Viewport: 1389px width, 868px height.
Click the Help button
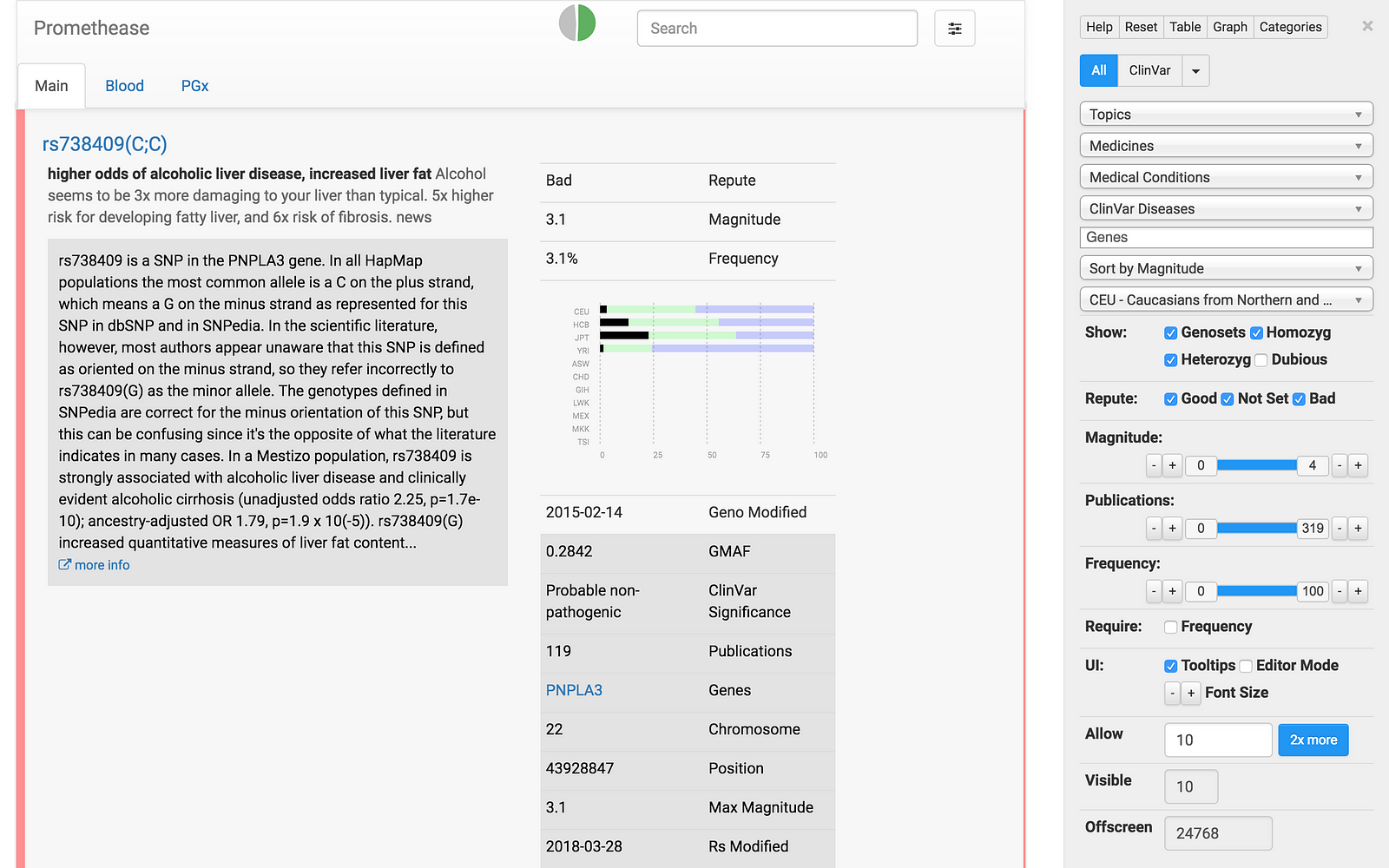[1099, 27]
